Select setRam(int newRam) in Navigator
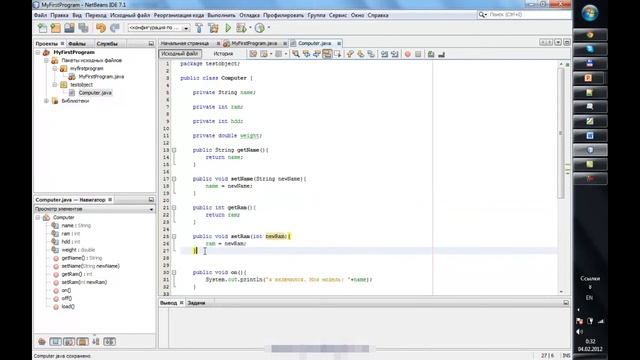Viewport: 640px width, 360px height. point(84,282)
